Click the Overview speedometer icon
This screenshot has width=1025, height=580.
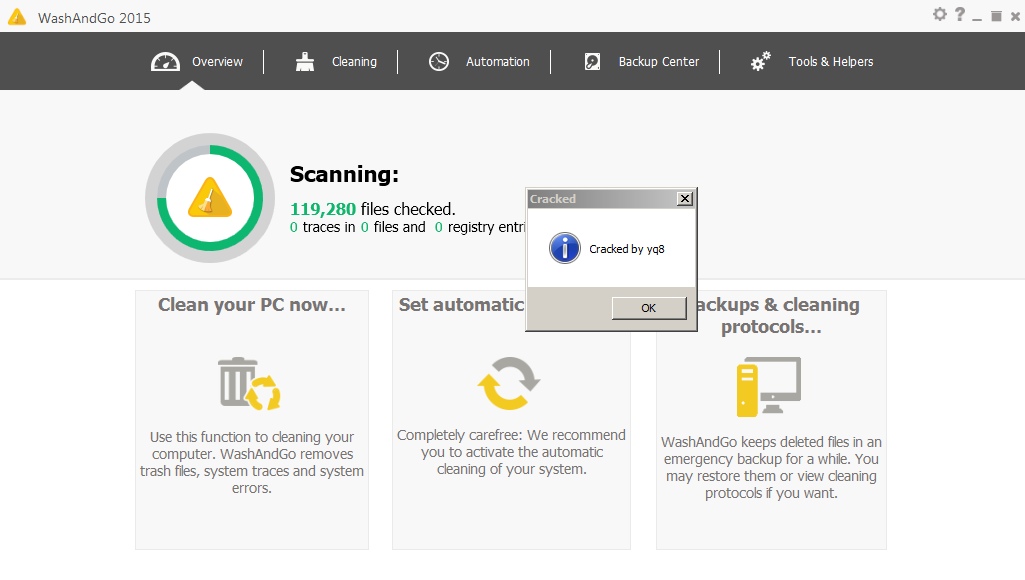tap(165, 61)
